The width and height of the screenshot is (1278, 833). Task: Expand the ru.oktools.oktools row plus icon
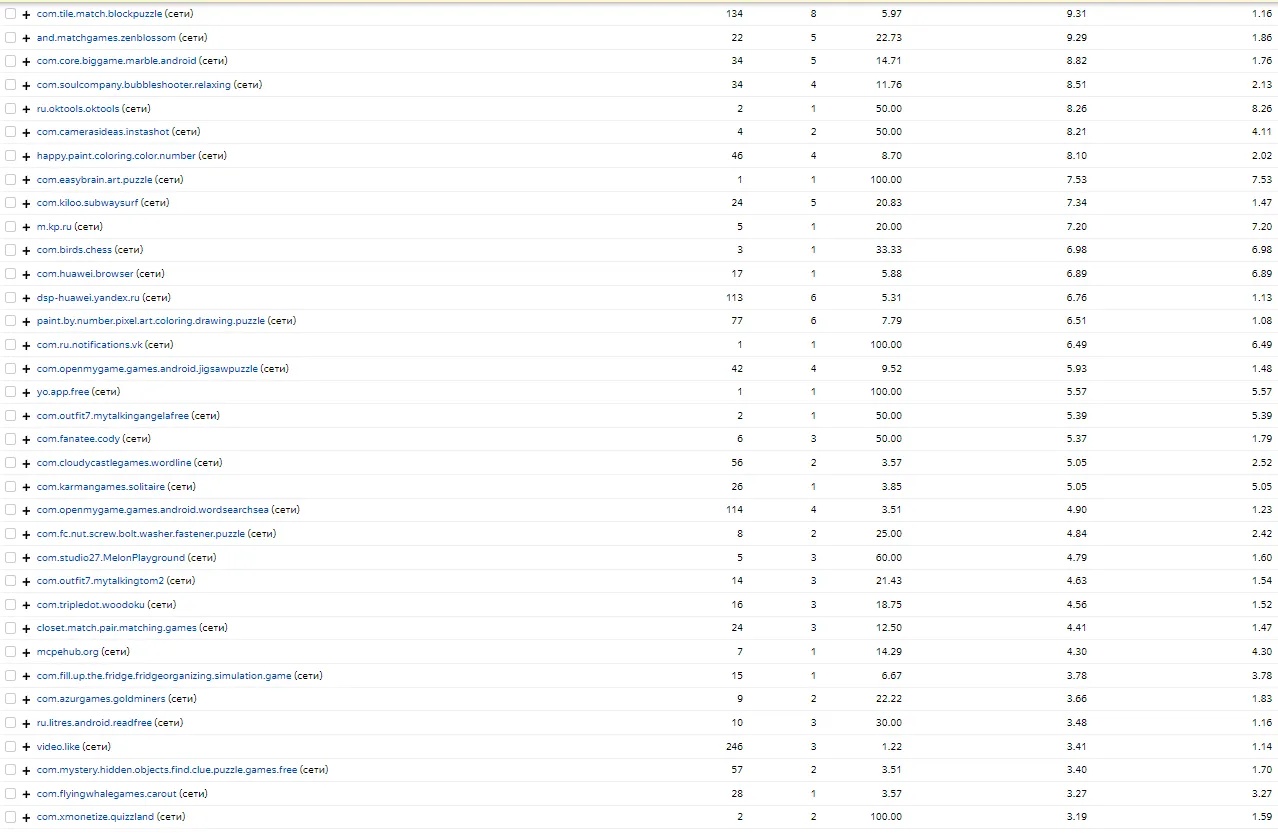pos(26,109)
